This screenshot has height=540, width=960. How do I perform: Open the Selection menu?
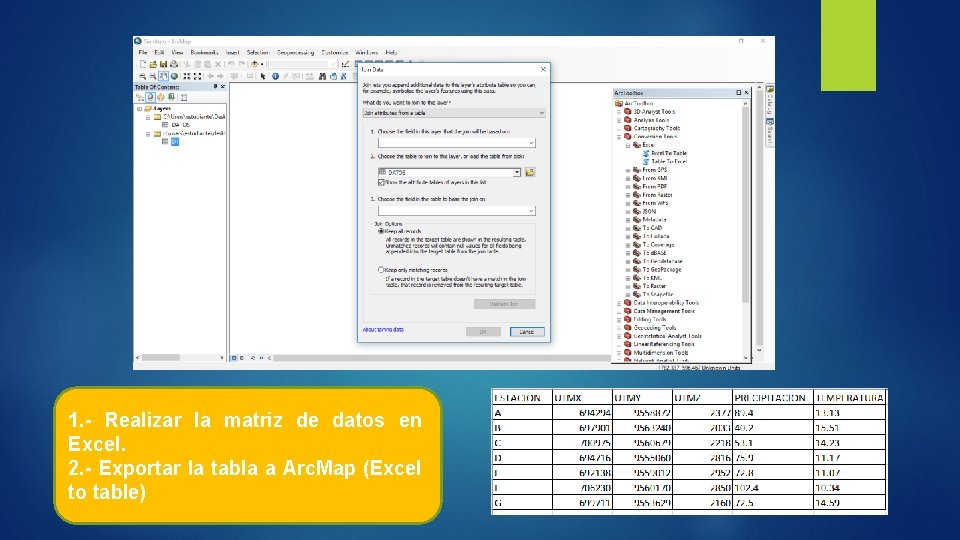pos(258,53)
